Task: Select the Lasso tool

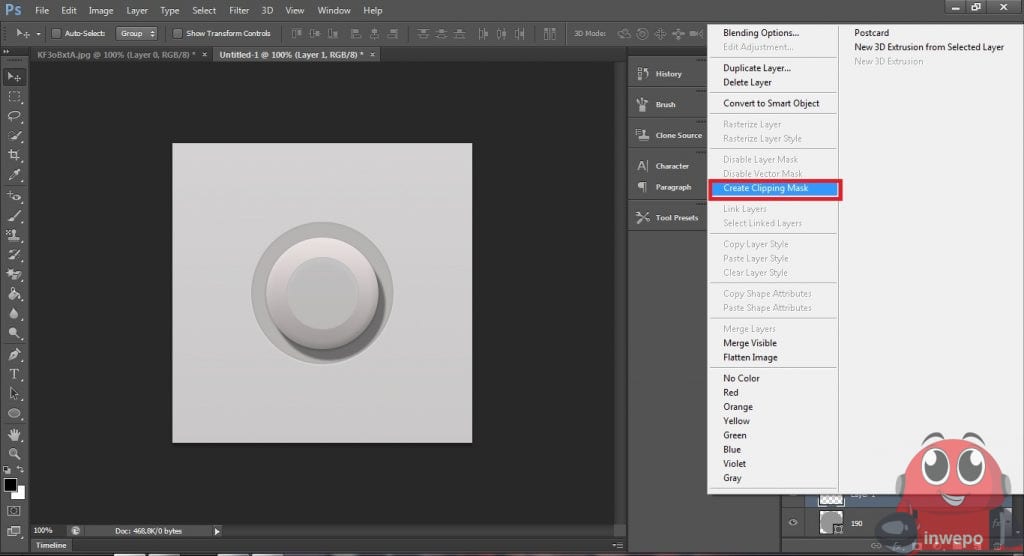Action: tap(15, 116)
